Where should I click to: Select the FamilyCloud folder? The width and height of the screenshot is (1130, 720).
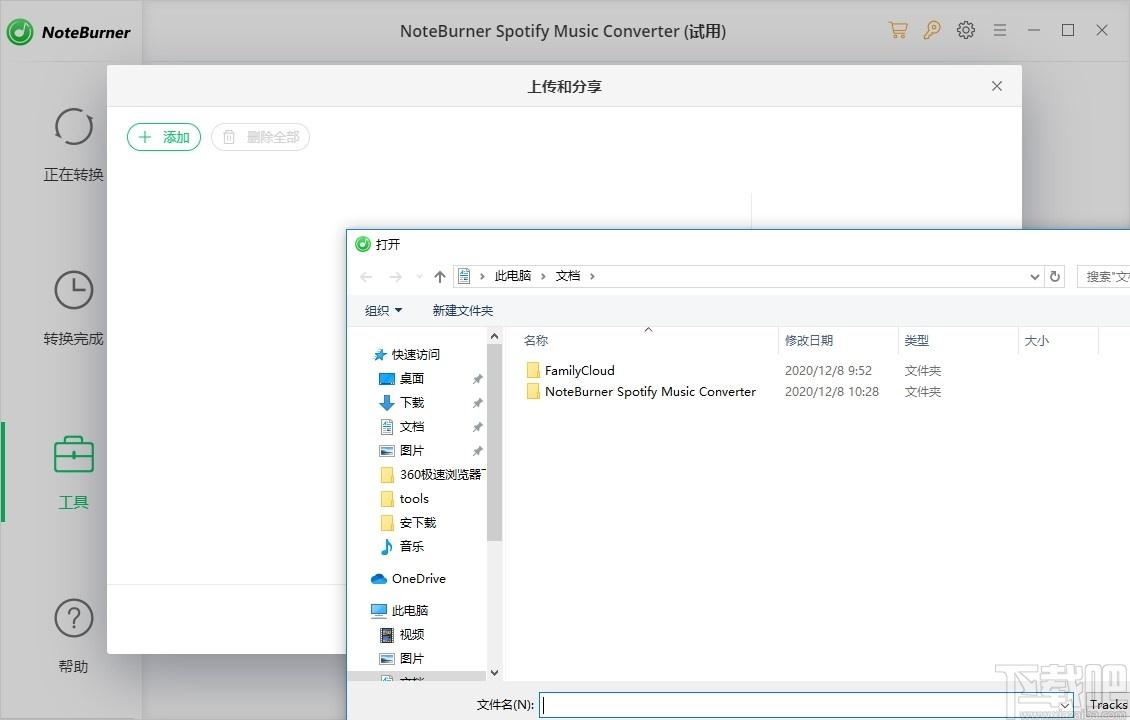(x=579, y=370)
